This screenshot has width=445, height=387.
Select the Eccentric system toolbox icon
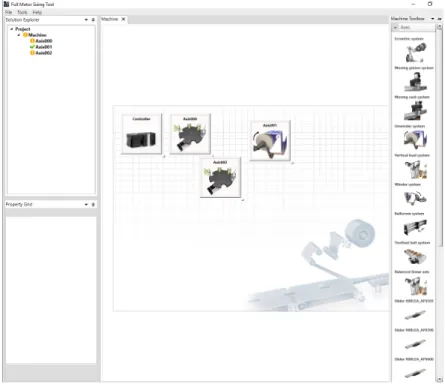click(x=415, y=53)
